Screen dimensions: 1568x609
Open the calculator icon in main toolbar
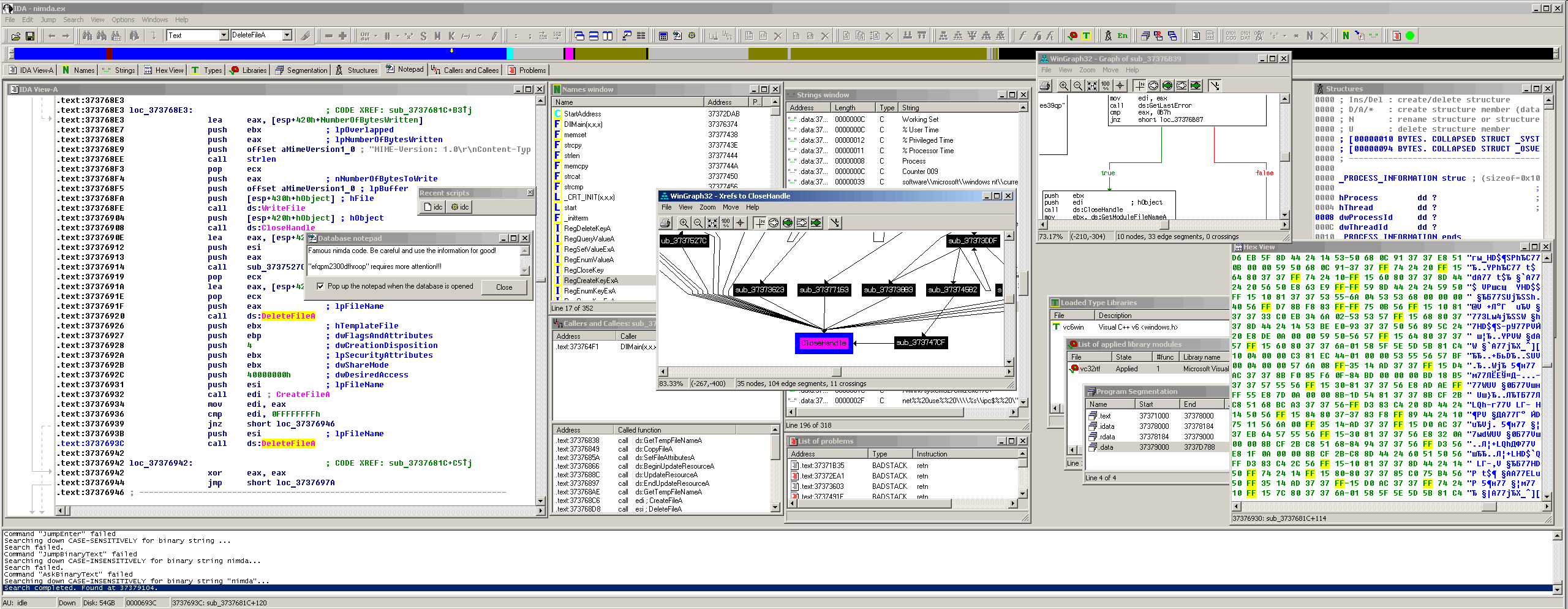(x=663, y=36)
